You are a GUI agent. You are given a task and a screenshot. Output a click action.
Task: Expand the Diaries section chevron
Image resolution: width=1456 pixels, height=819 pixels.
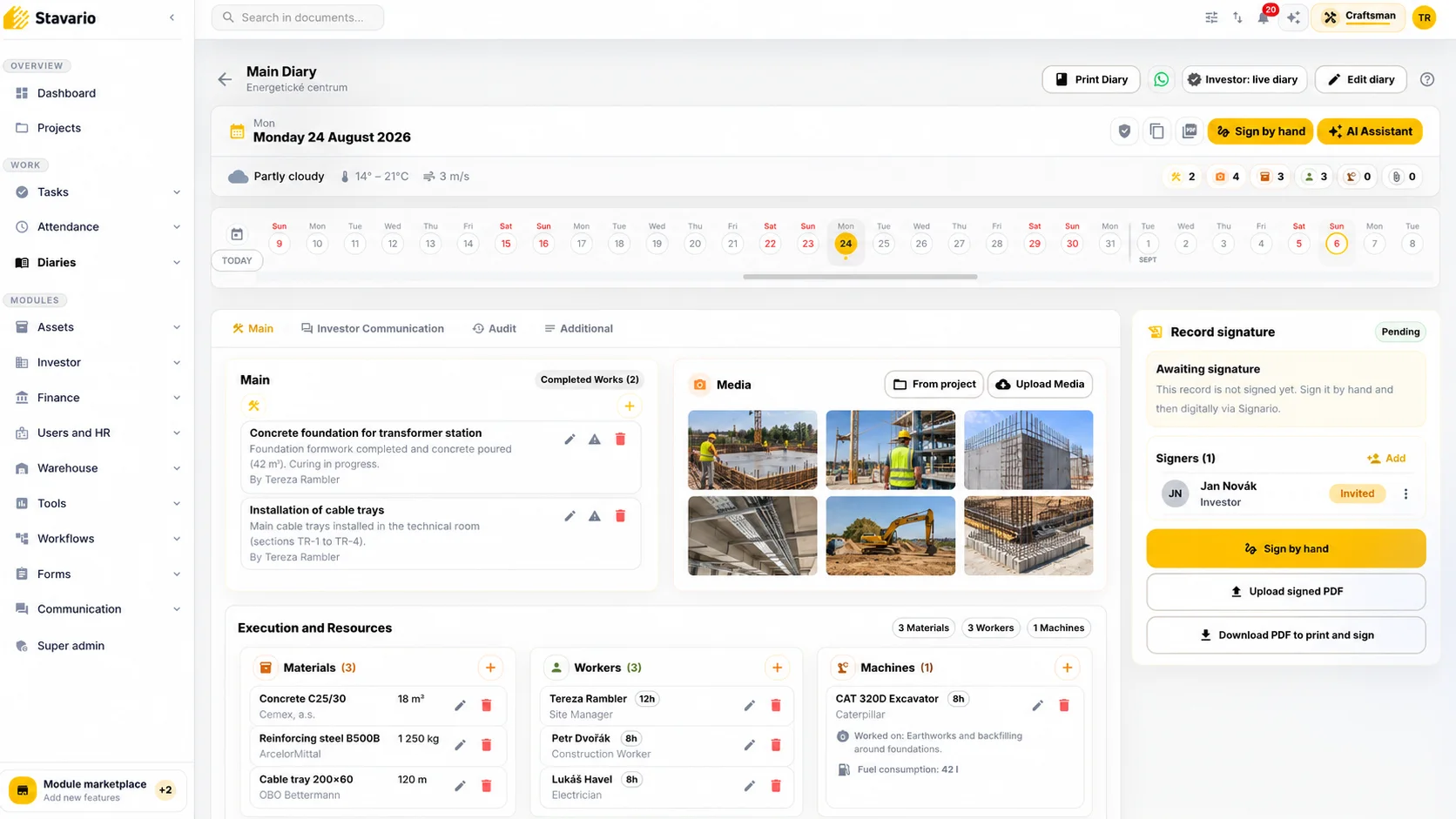(x=177, y=263)
